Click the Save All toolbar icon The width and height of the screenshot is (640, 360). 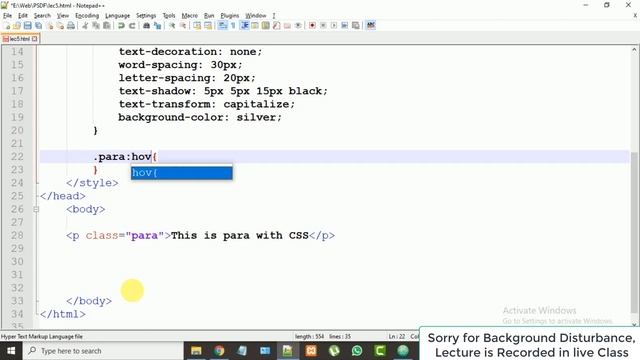(38, 26)
